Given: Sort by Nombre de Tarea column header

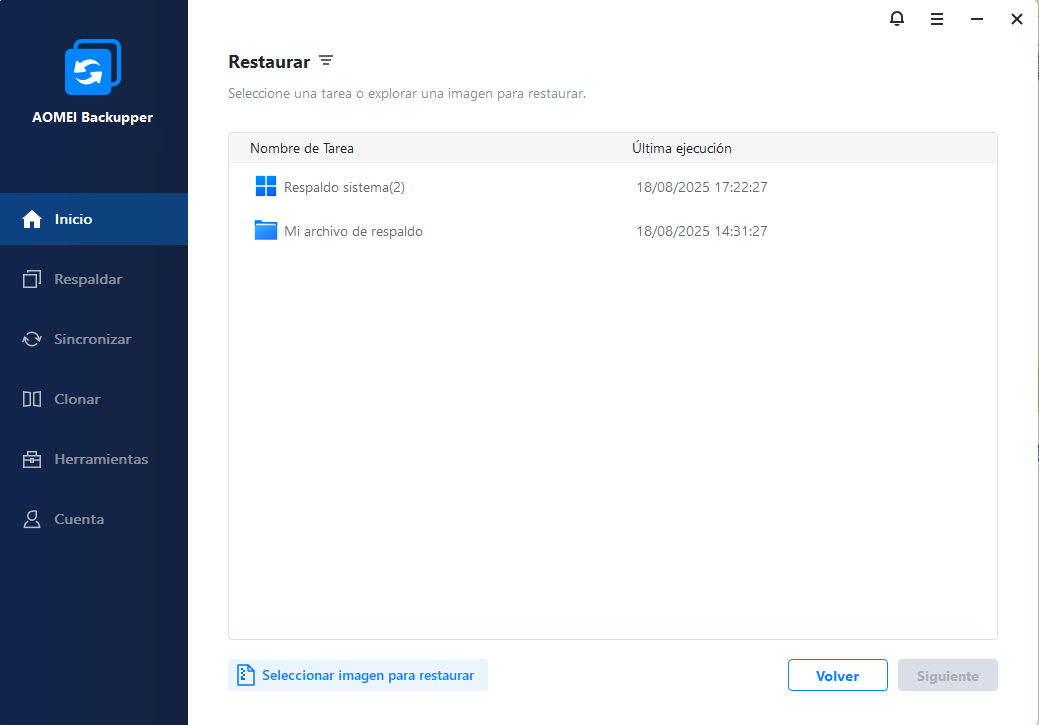Looking at the screenshot, I should [302, 148].
